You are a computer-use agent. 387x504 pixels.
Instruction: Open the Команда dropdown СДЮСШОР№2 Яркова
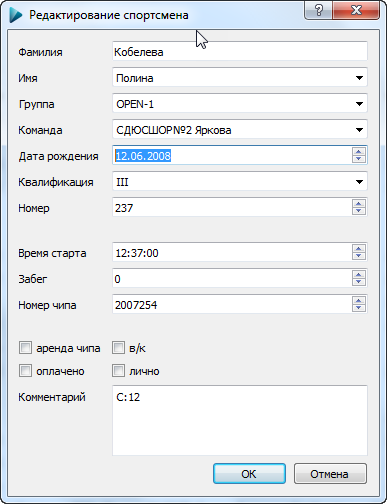point(240,129)
